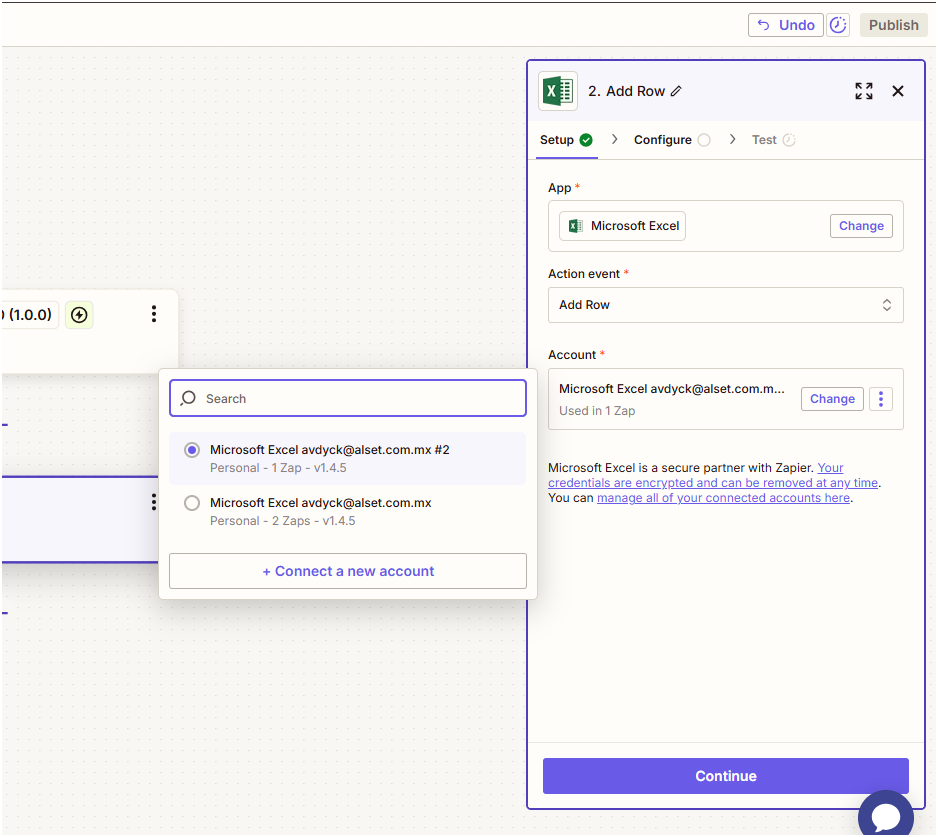This screenshot has height=837, width=938.
Task: Click the small Excel icon in App field
Action: 575,226
